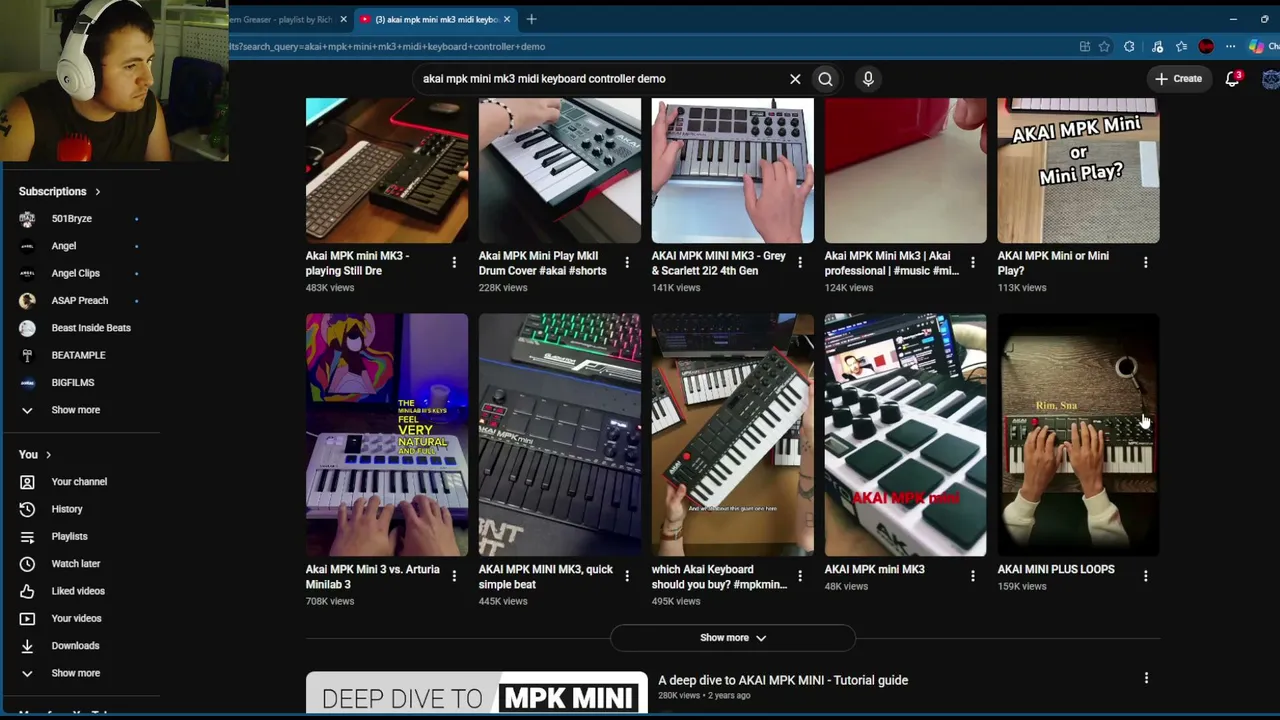Viewport: 1280px width, 720px height.
Task: Open the Edge extensions menu
Action: 1129,46
